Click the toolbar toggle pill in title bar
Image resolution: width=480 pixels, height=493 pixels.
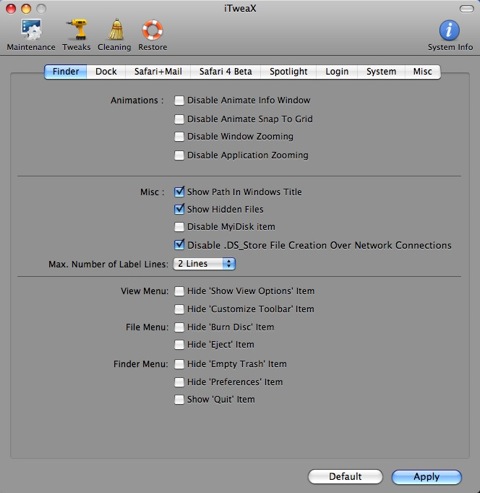pos(467,9)
